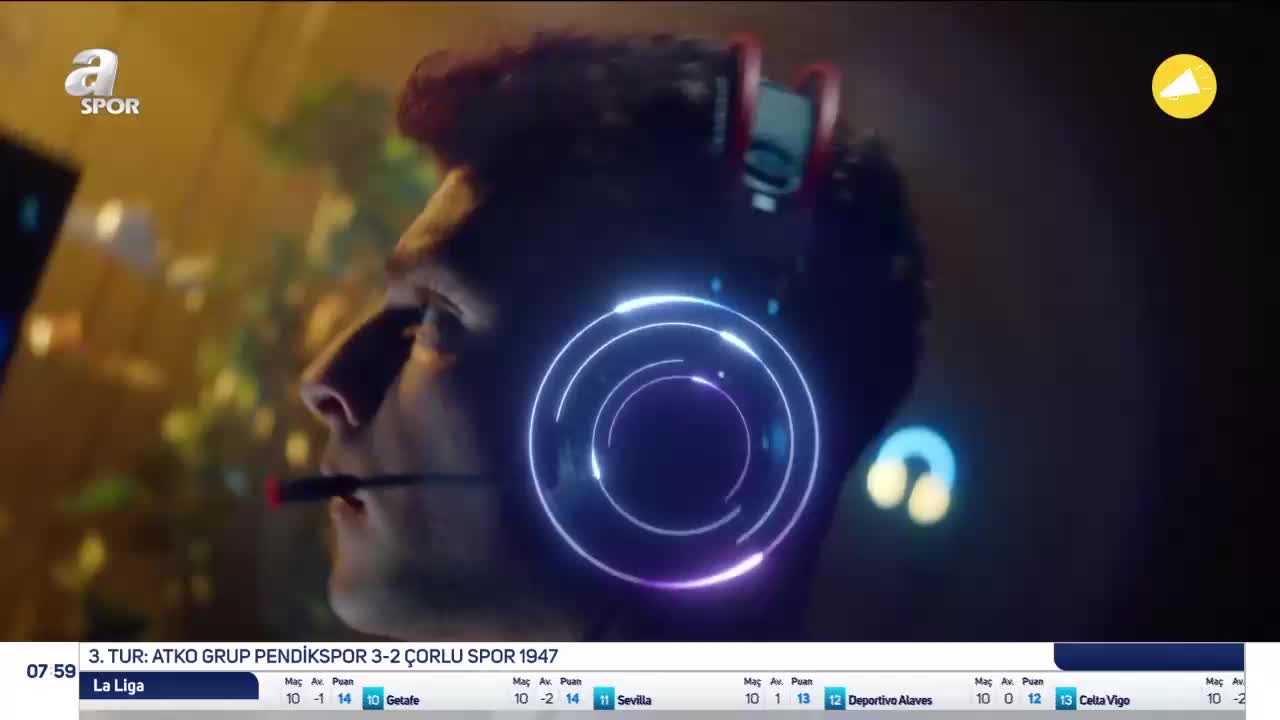The height and width of the screenshot is (720, 1280).
Task: Click the 07:59 clock display
Action: pos(51,671)
